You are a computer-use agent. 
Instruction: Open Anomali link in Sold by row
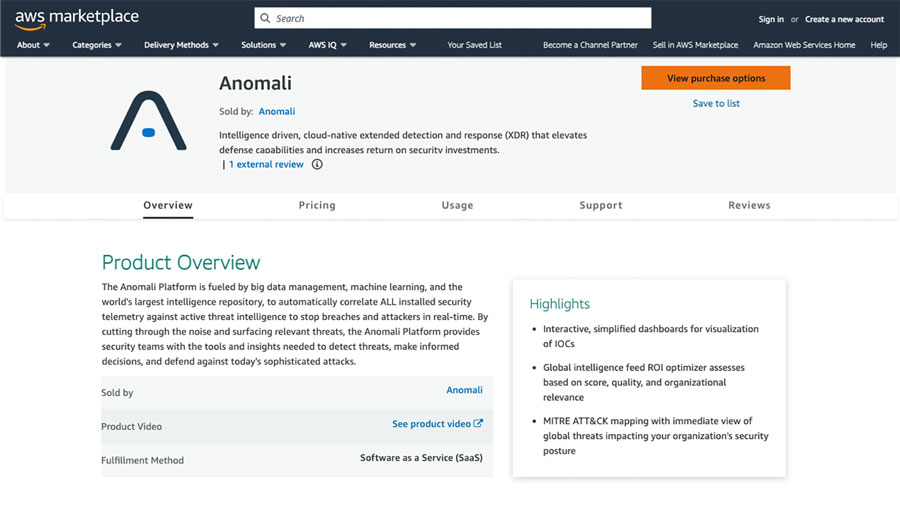coord(464,390)
